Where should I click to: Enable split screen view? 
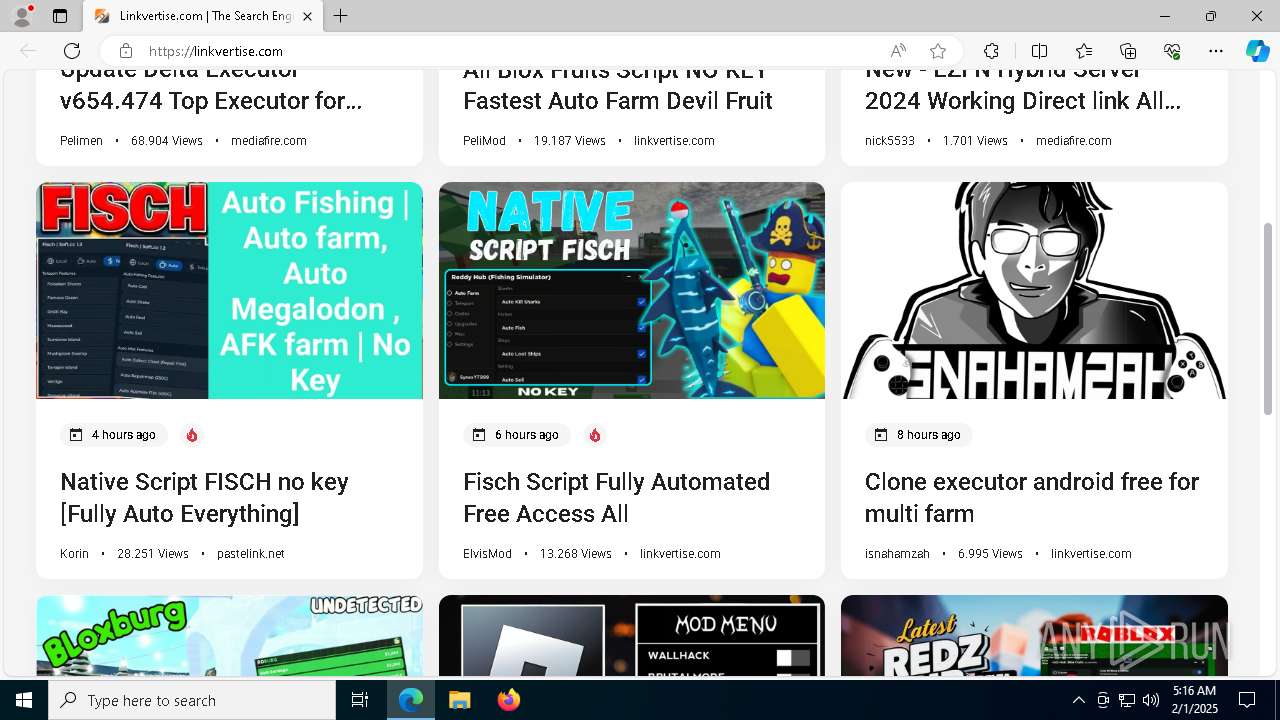click(1039, 51)
